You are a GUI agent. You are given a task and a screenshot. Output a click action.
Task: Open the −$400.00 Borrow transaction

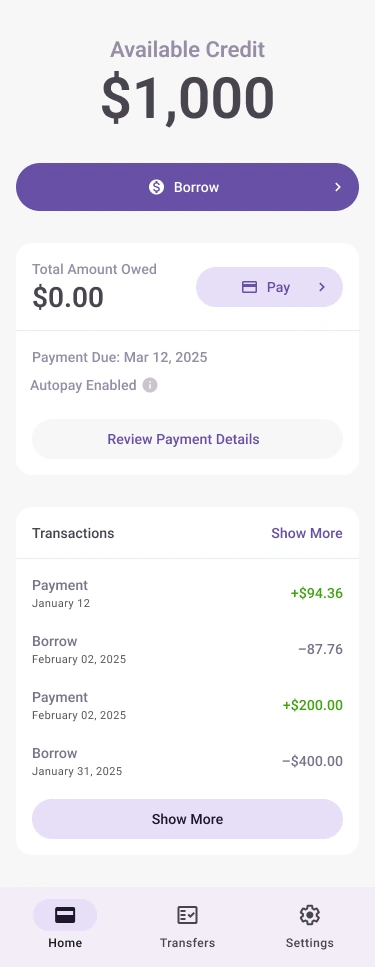(x=188, y=762)
